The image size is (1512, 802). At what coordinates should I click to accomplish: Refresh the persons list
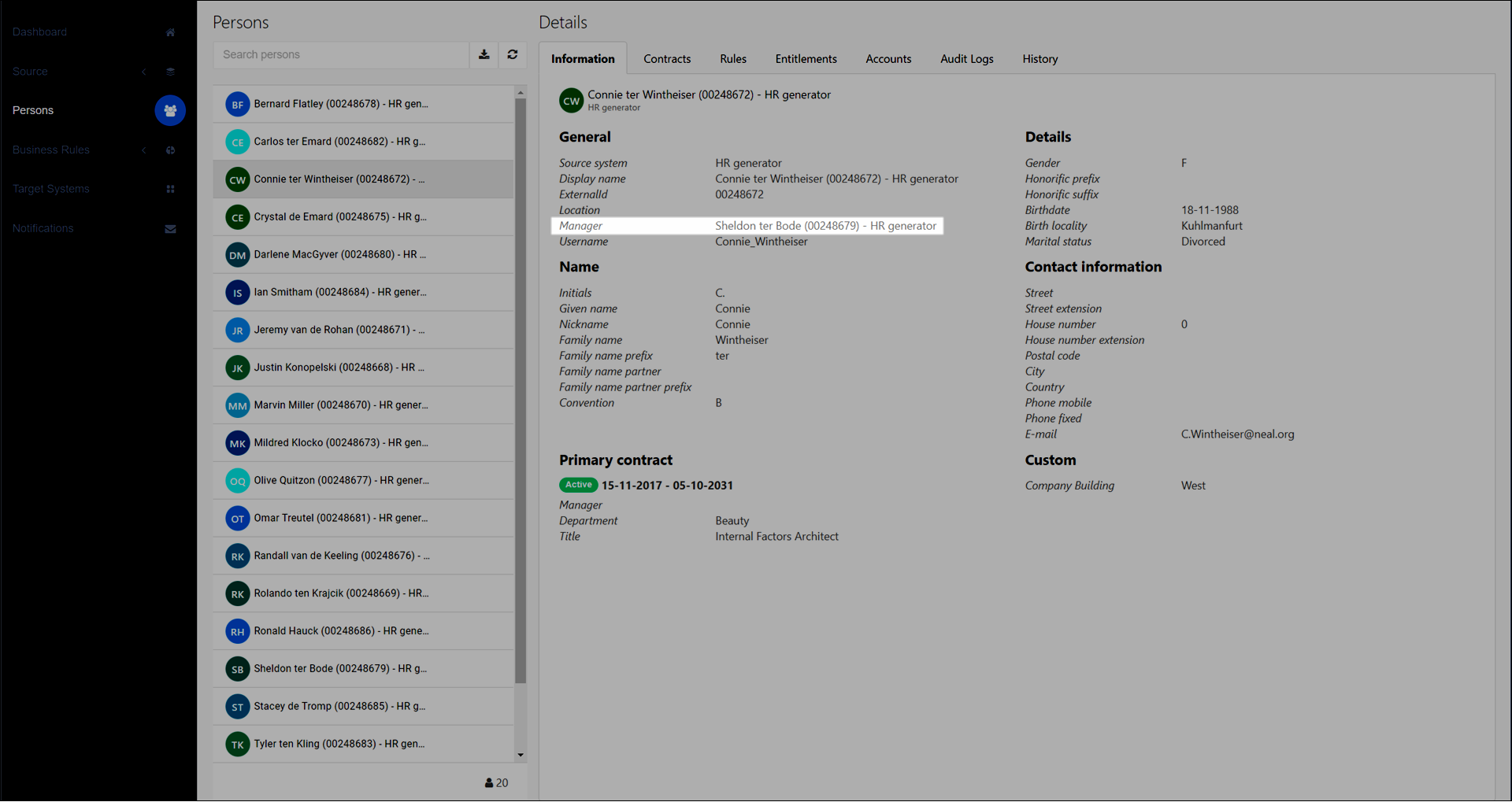[513, 54]
